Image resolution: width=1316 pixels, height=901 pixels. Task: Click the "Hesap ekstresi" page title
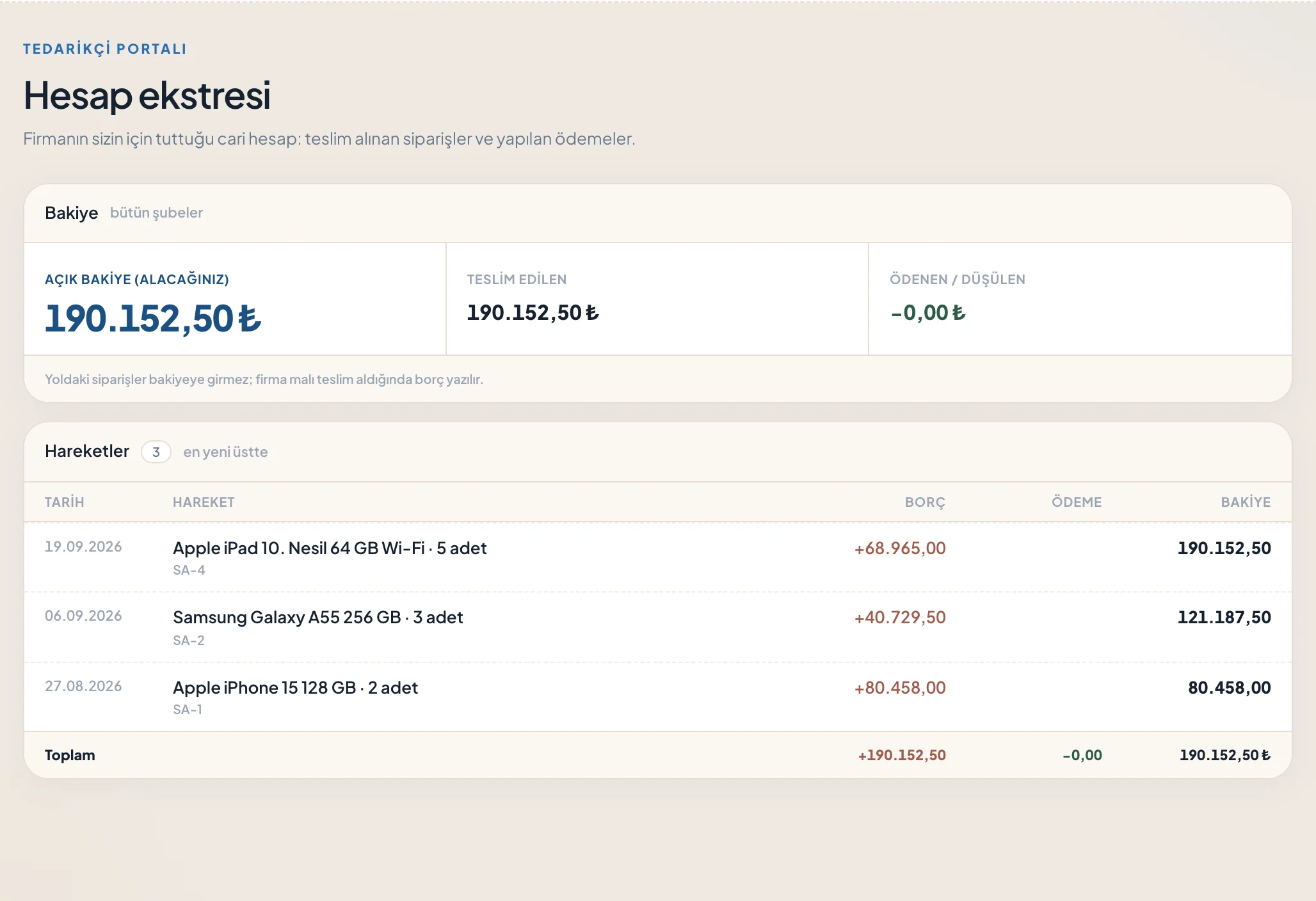147,95
